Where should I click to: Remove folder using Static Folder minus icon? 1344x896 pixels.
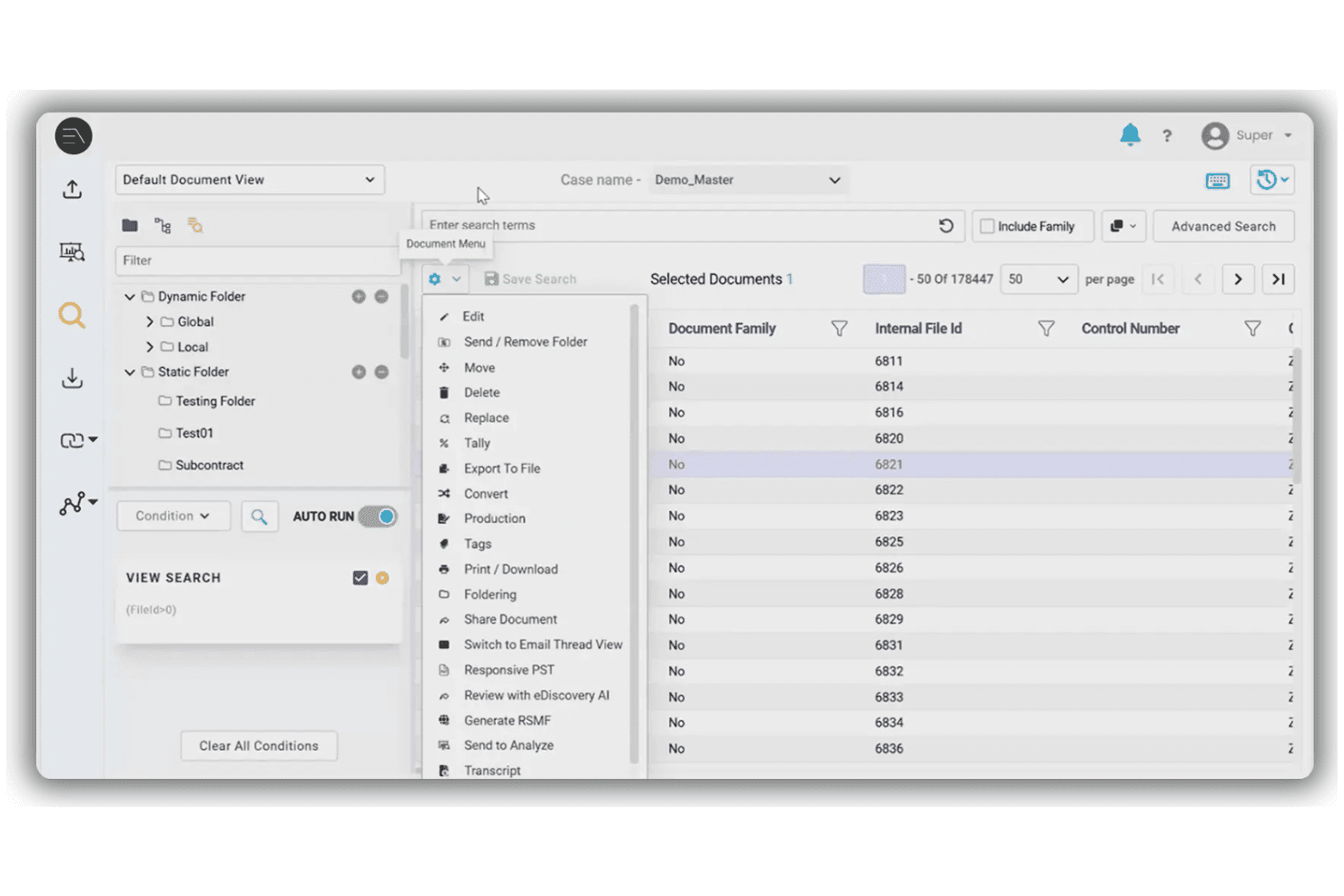pyautogui.click(x=381, y=372)
